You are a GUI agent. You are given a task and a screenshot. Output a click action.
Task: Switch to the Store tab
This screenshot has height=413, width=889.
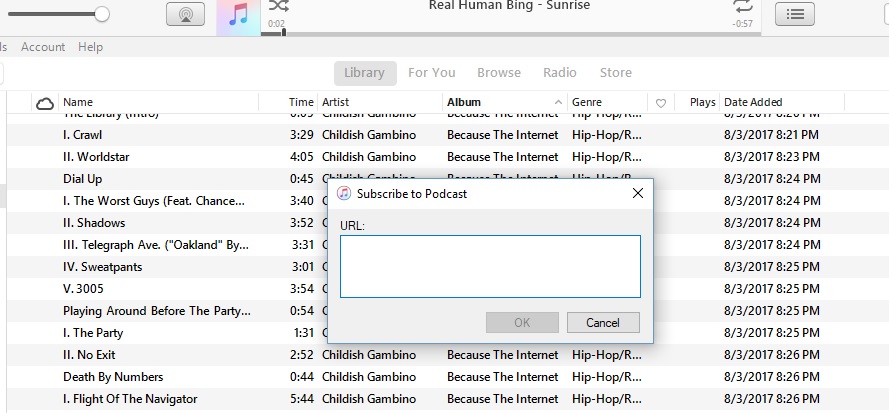point(616,73)
